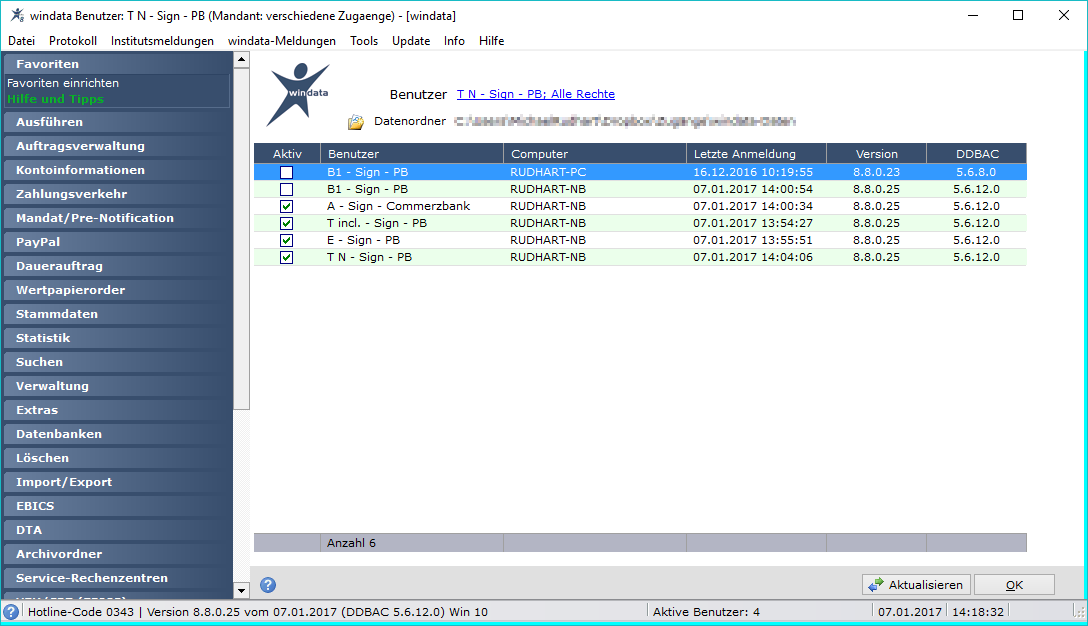Sort by the Letzte Anmeldung column header
Viewport: 1088px width, 626px height.
(x=756, y=154)
